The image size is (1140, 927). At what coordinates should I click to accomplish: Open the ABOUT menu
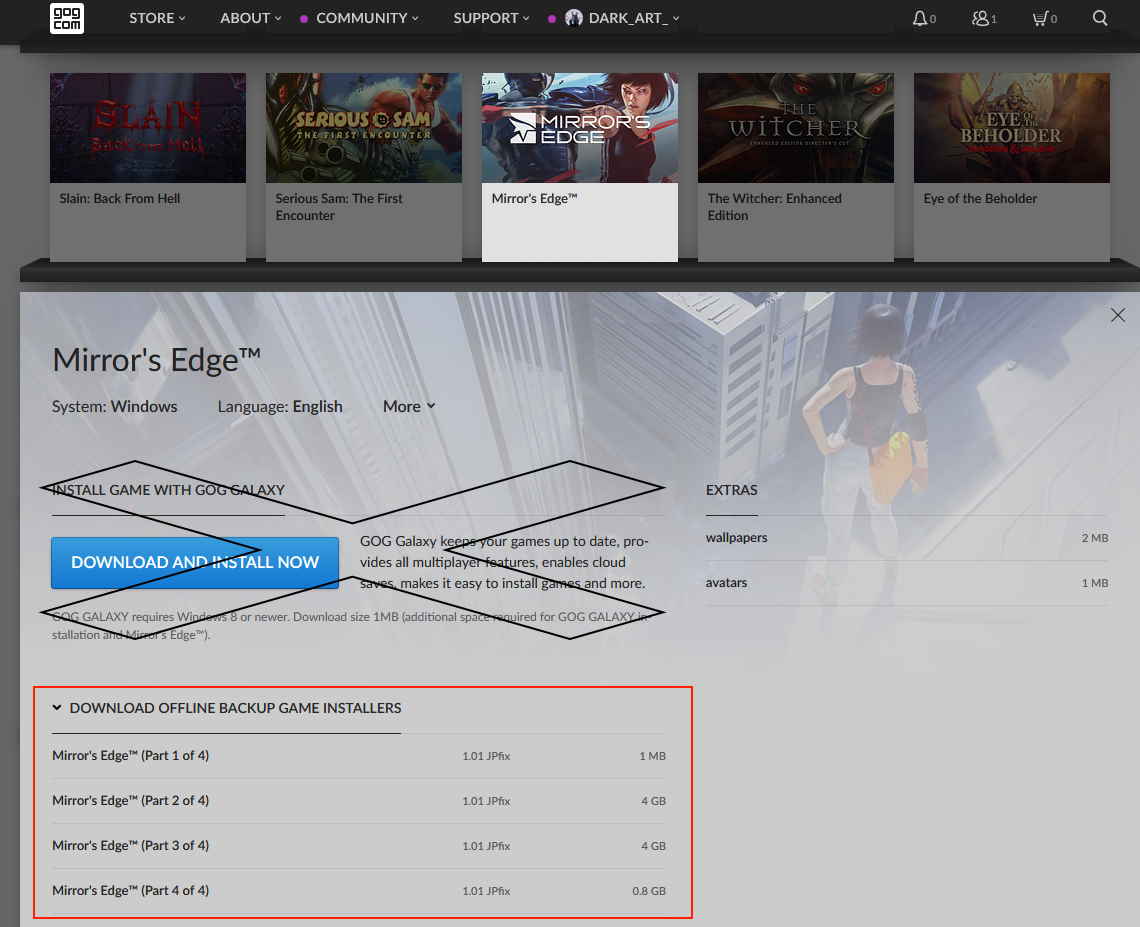(250, 18)
